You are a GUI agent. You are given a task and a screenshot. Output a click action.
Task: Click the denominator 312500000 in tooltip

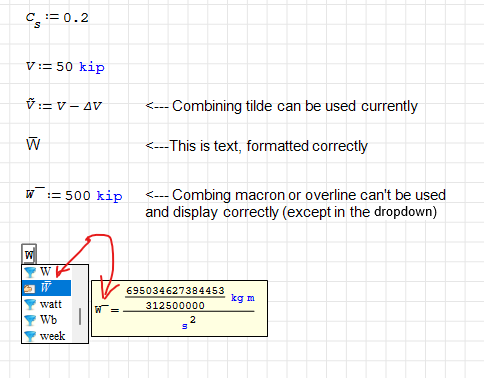click(175, 305)
